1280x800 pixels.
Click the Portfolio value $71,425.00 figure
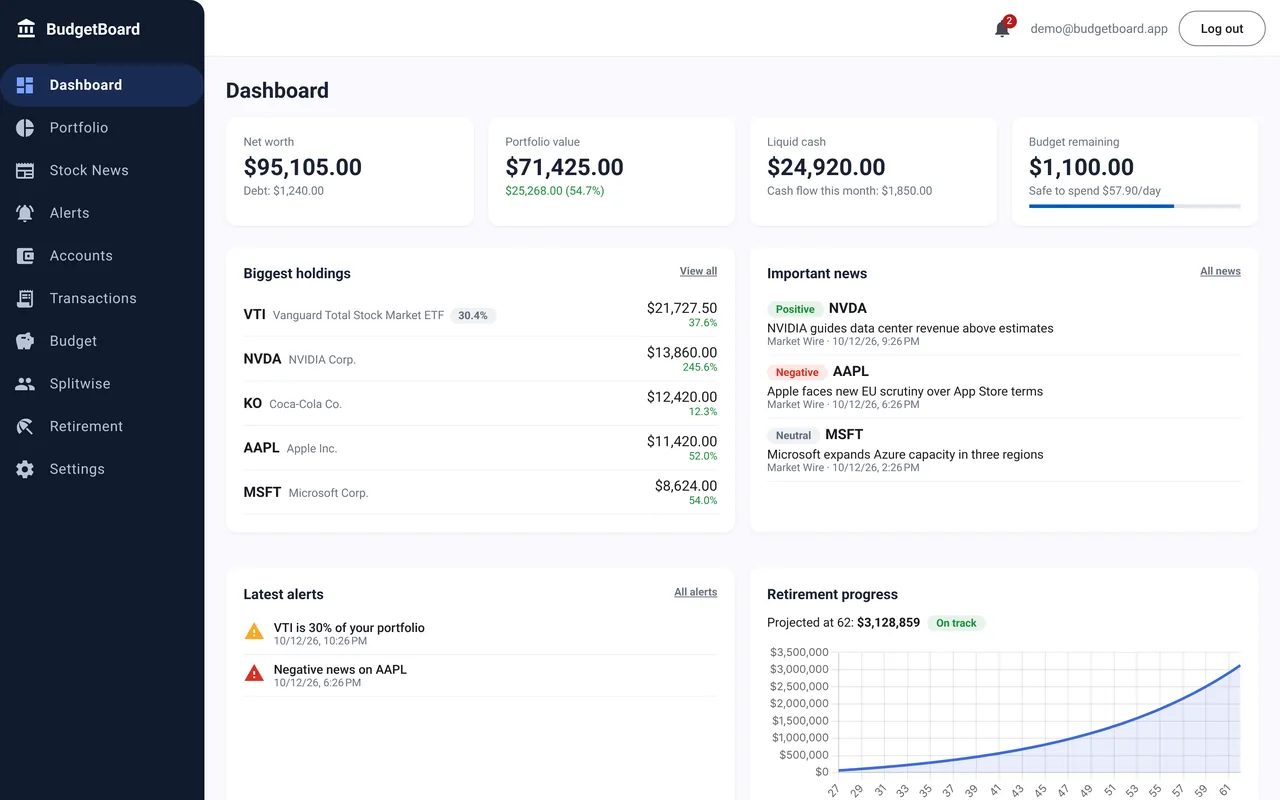[564, 167]
